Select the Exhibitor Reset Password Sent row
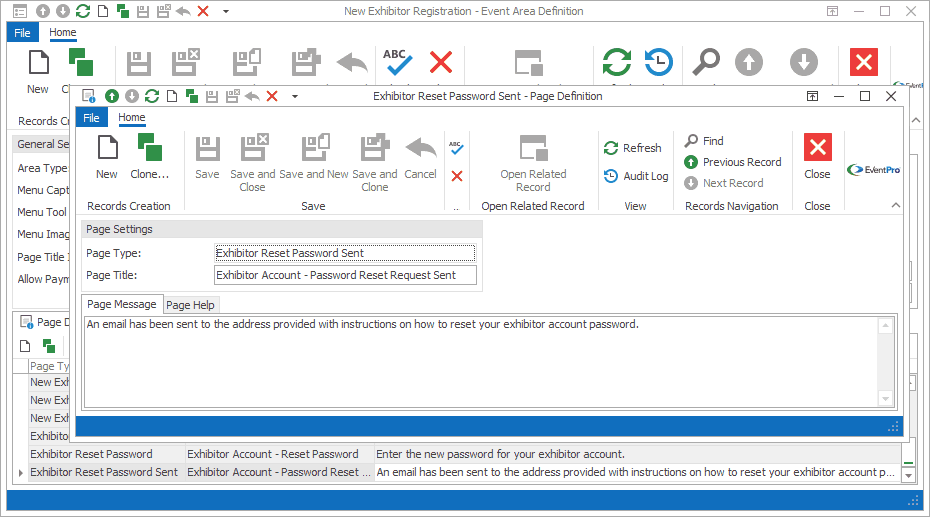 [x=464, y=472]
